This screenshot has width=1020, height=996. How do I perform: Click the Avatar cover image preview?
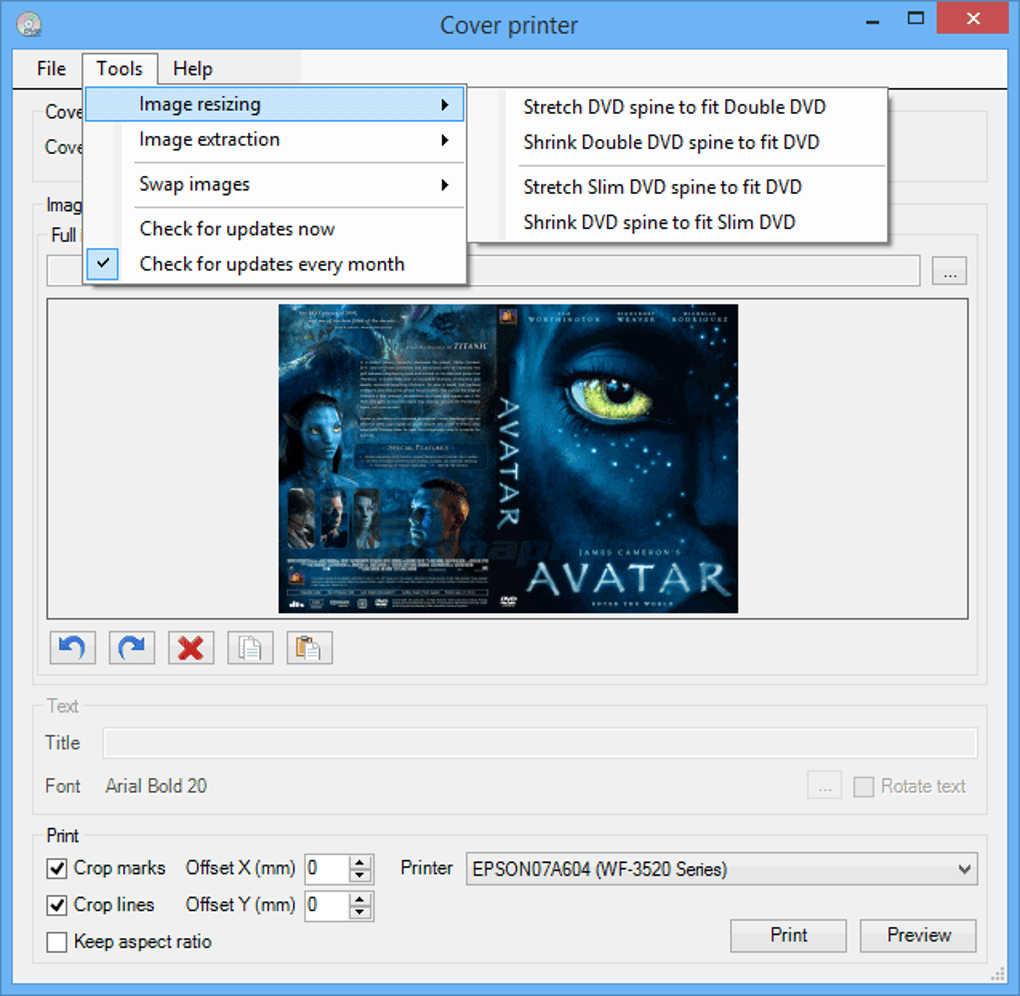508,459
